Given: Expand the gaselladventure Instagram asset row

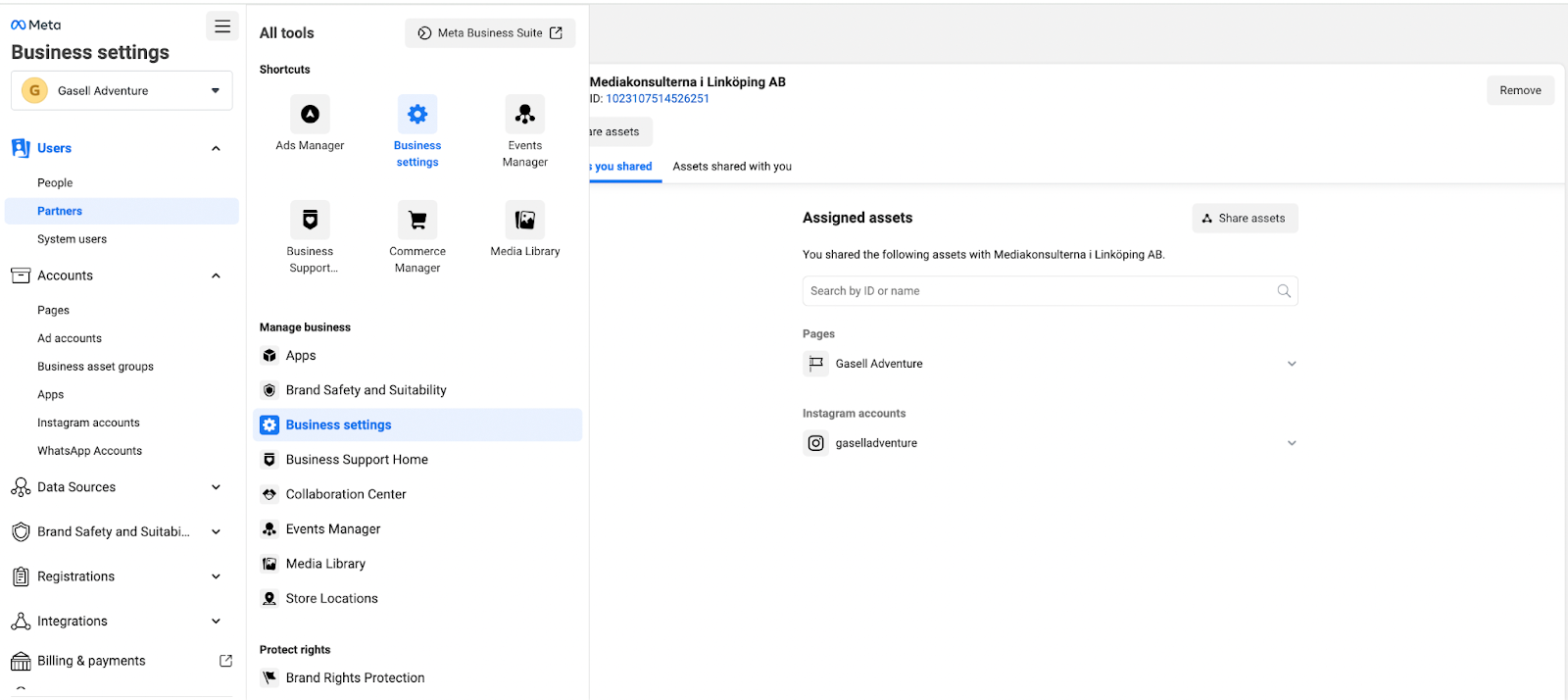Looking at the screenshot, I should click(x=1292, y=443).
